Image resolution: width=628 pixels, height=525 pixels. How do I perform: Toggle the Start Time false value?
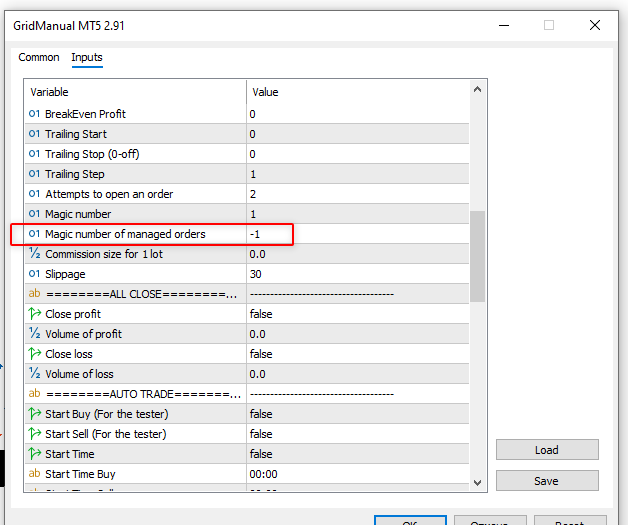pos(358,454)
